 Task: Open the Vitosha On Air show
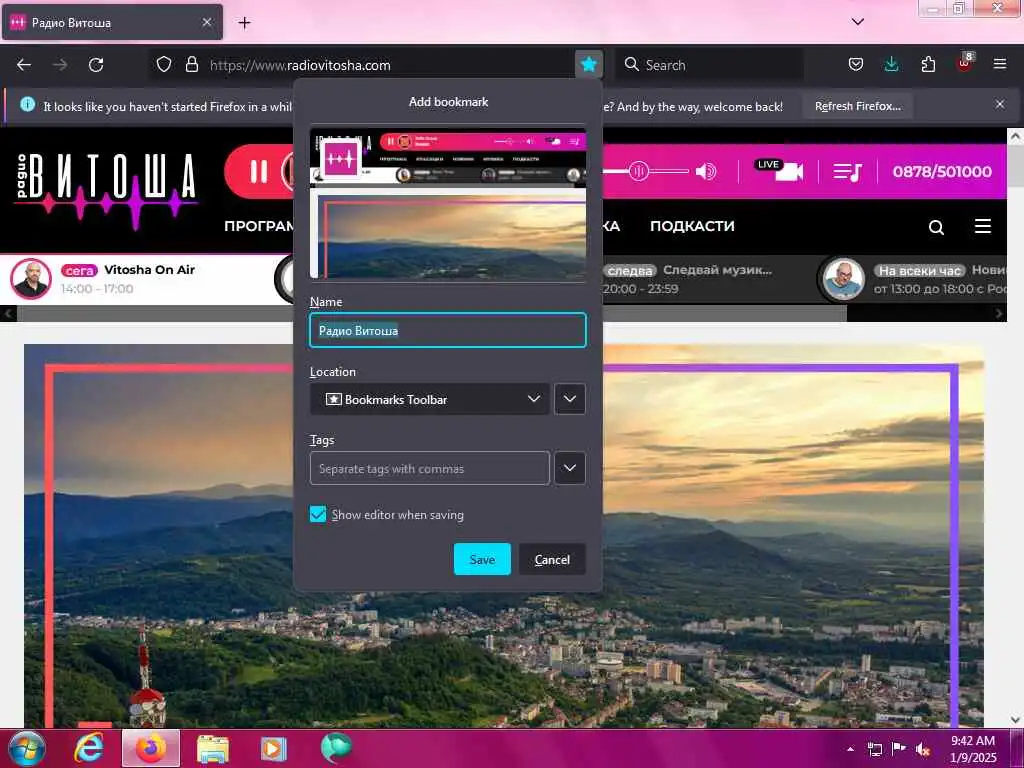pos(149,270)
